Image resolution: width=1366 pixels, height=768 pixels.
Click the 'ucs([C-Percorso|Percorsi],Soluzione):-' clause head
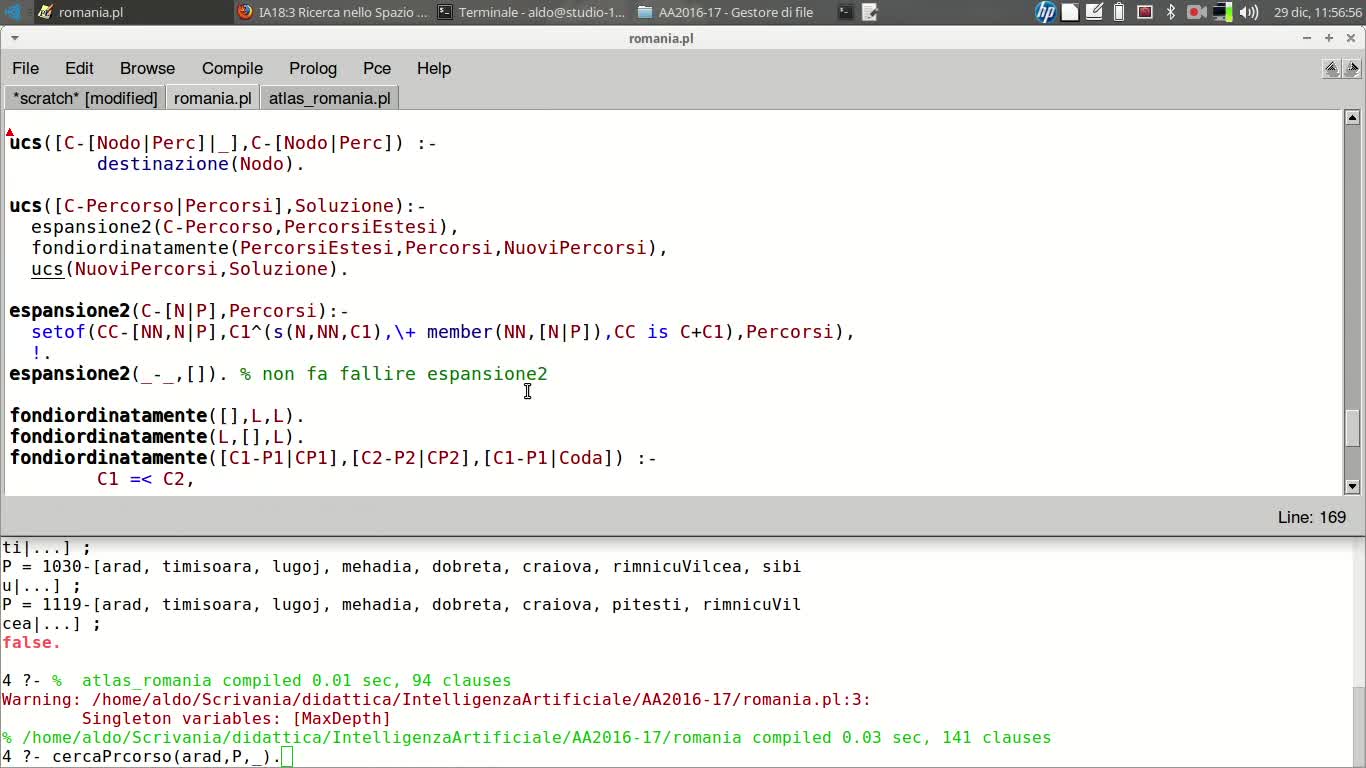point(218,206)
